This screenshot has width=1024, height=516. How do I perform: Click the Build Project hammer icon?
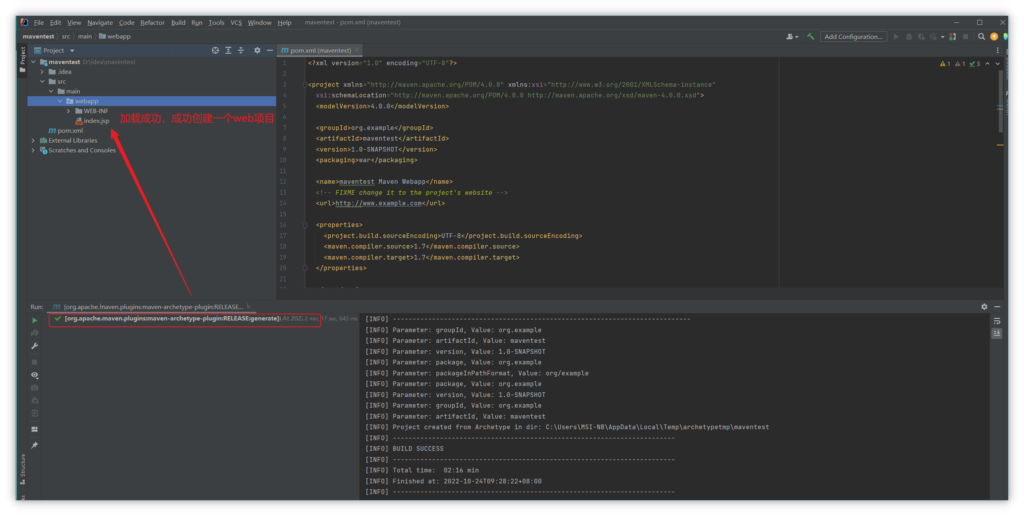(810, 37)
